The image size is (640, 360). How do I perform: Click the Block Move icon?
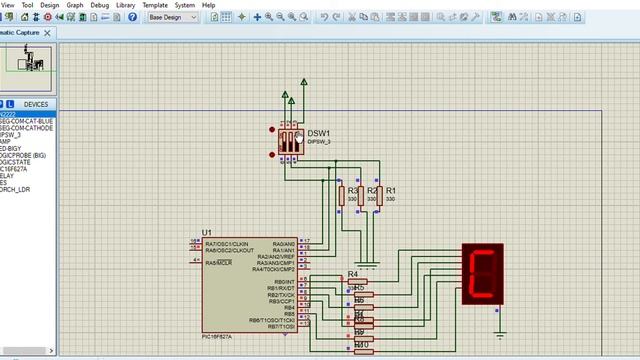pyautogui.click(x=402, y=17)
